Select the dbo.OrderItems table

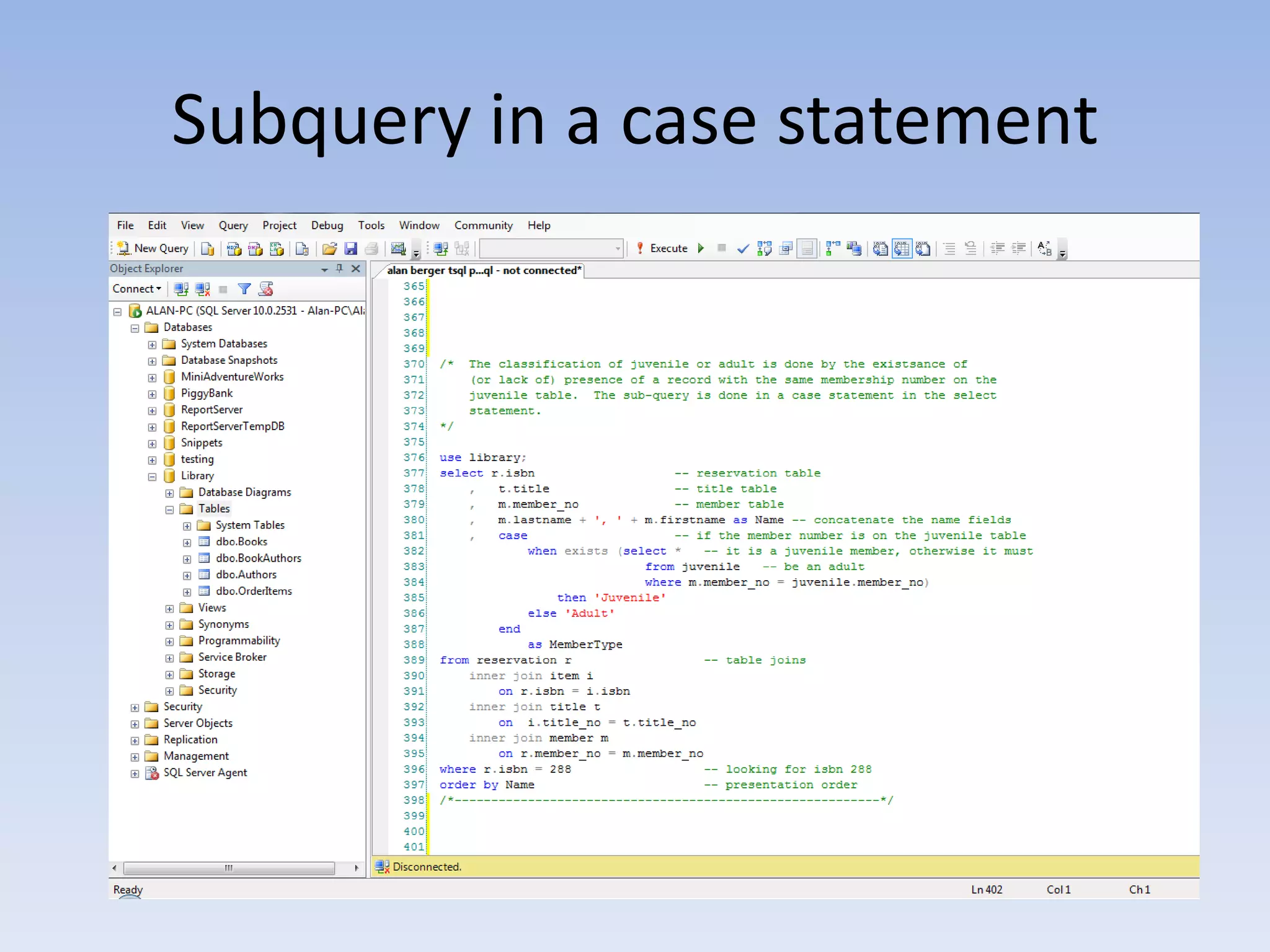coord(254,591)
